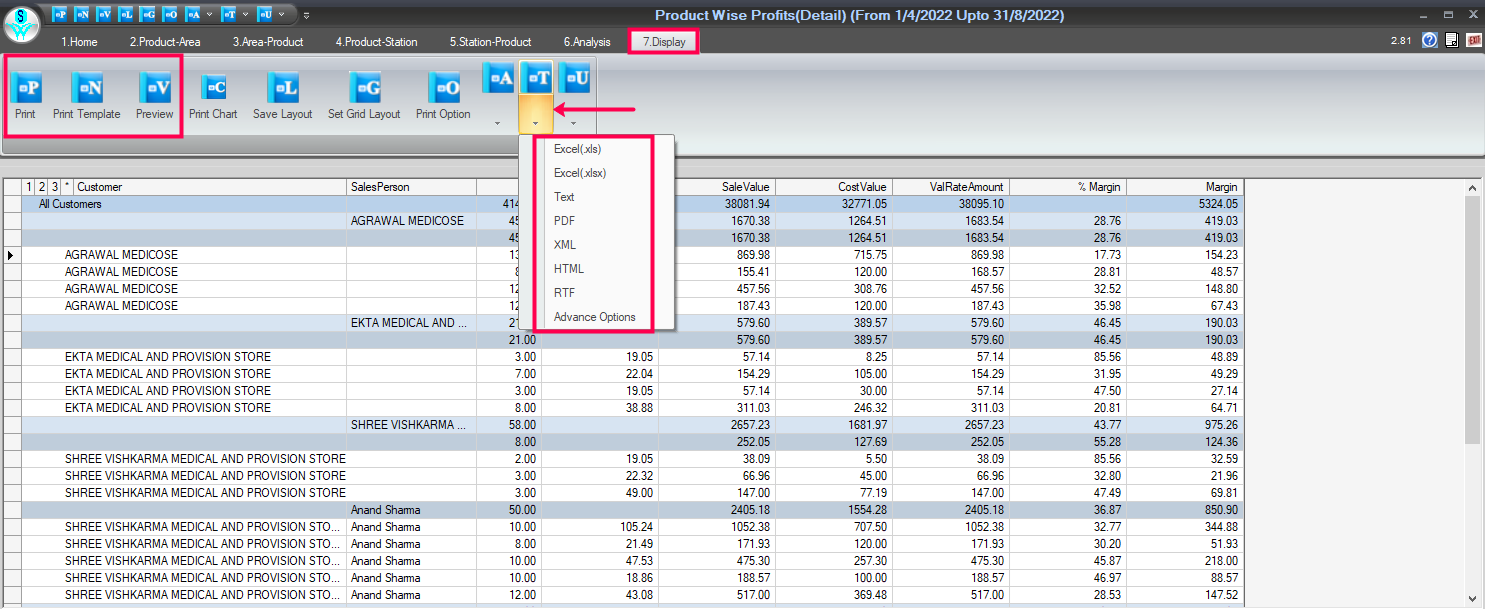Open the 1.Home tab
Image resolution: width=1485 pixels, height=609 pixels.
tap(79, 42)
